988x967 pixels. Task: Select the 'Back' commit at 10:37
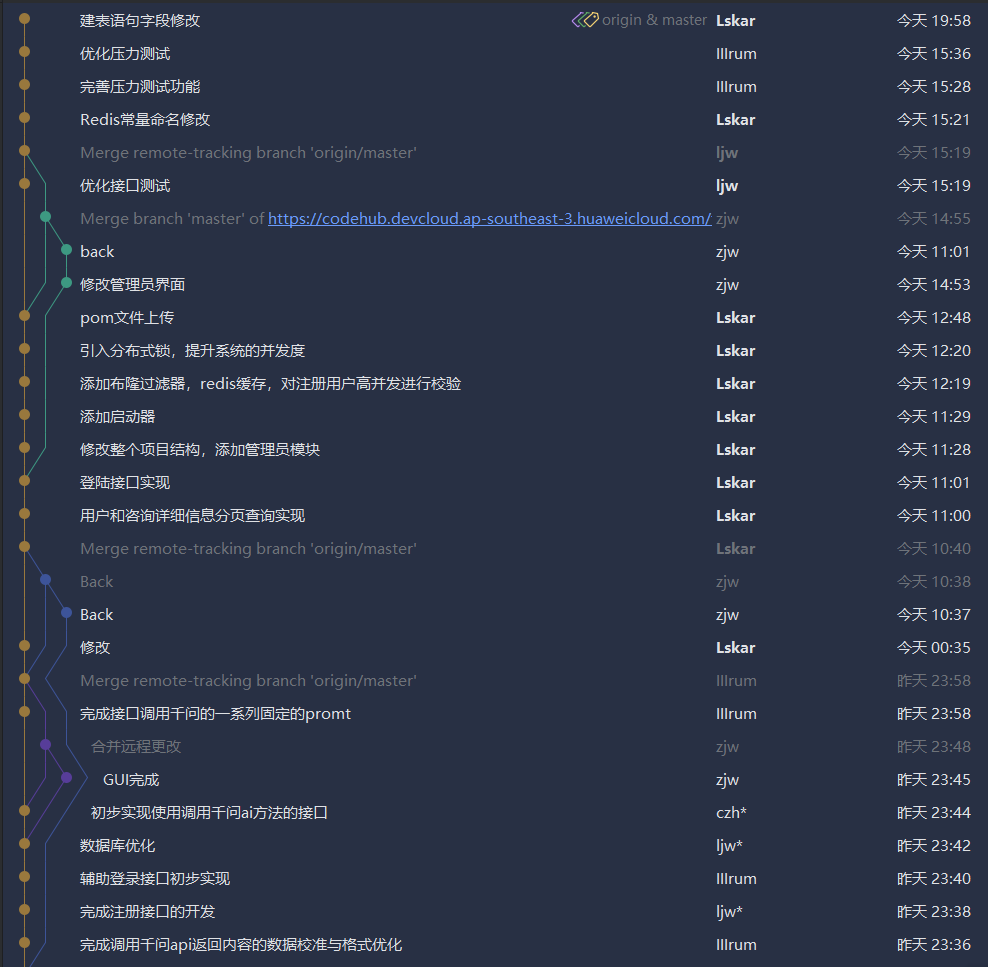point(96,615)
